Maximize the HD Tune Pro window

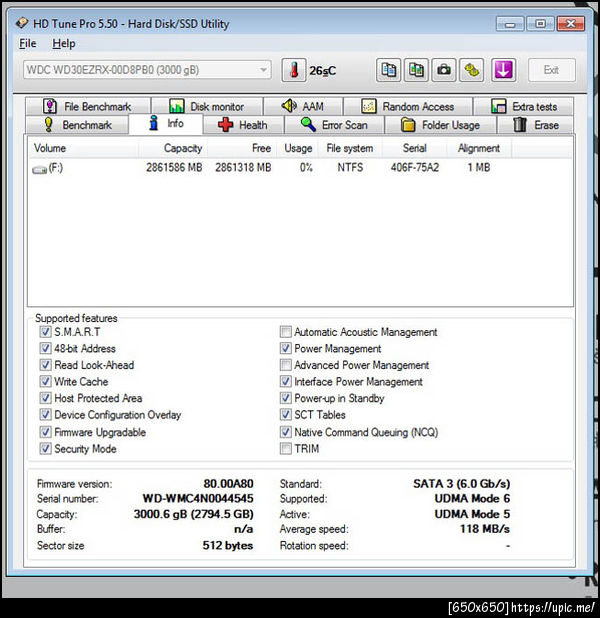[x=540, y=24]
